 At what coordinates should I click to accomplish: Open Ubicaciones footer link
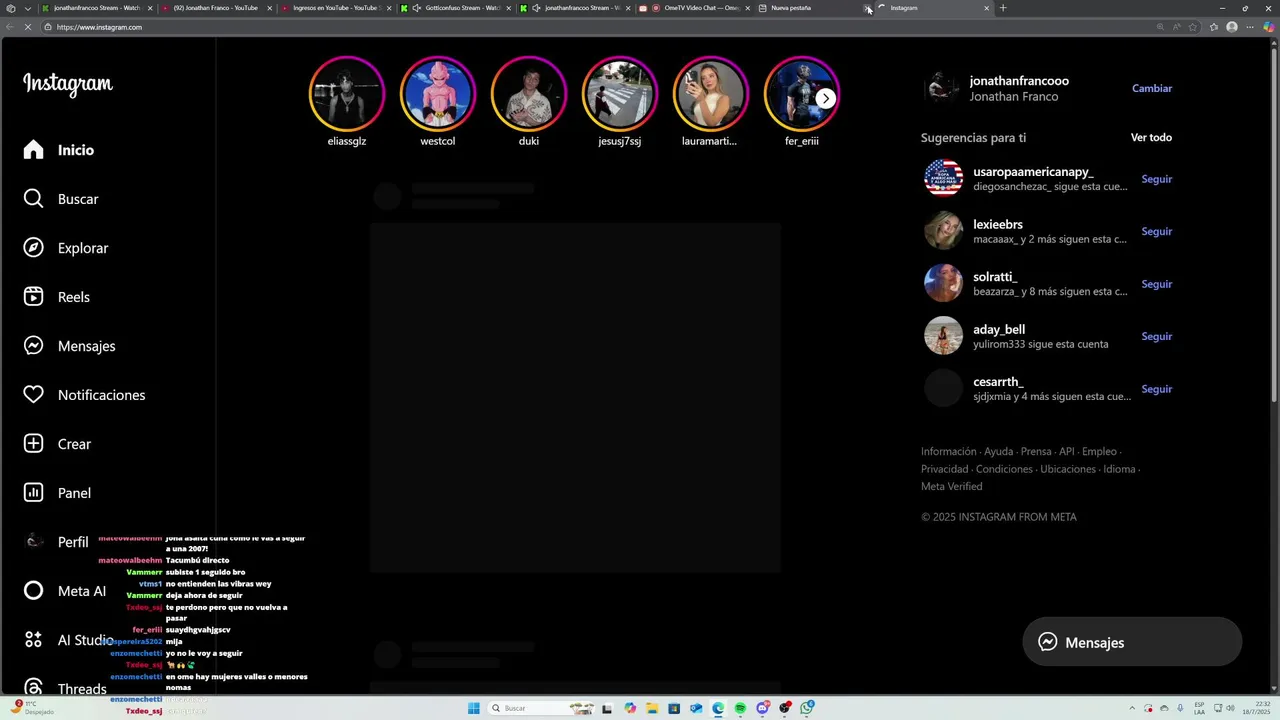coord(1068,469)
